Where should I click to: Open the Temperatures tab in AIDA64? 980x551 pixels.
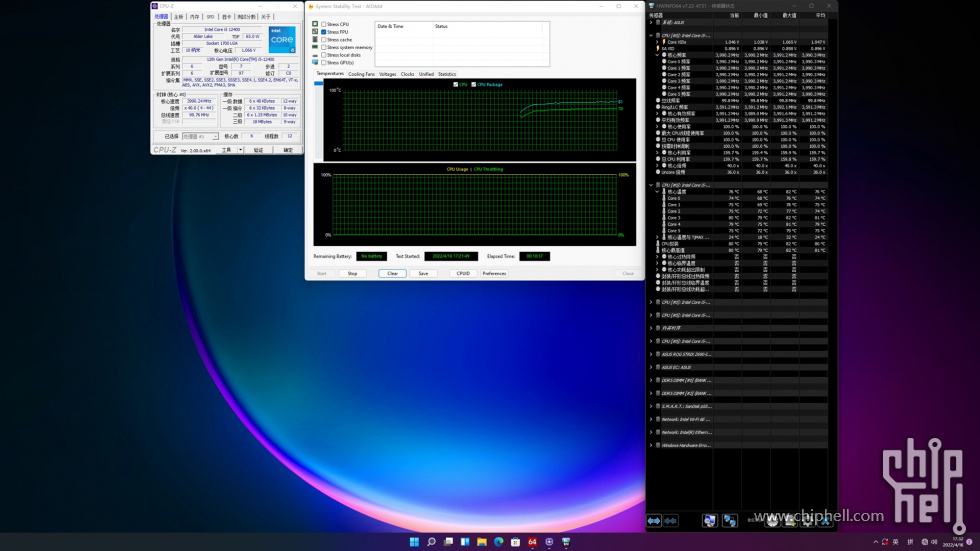[330, 74]
